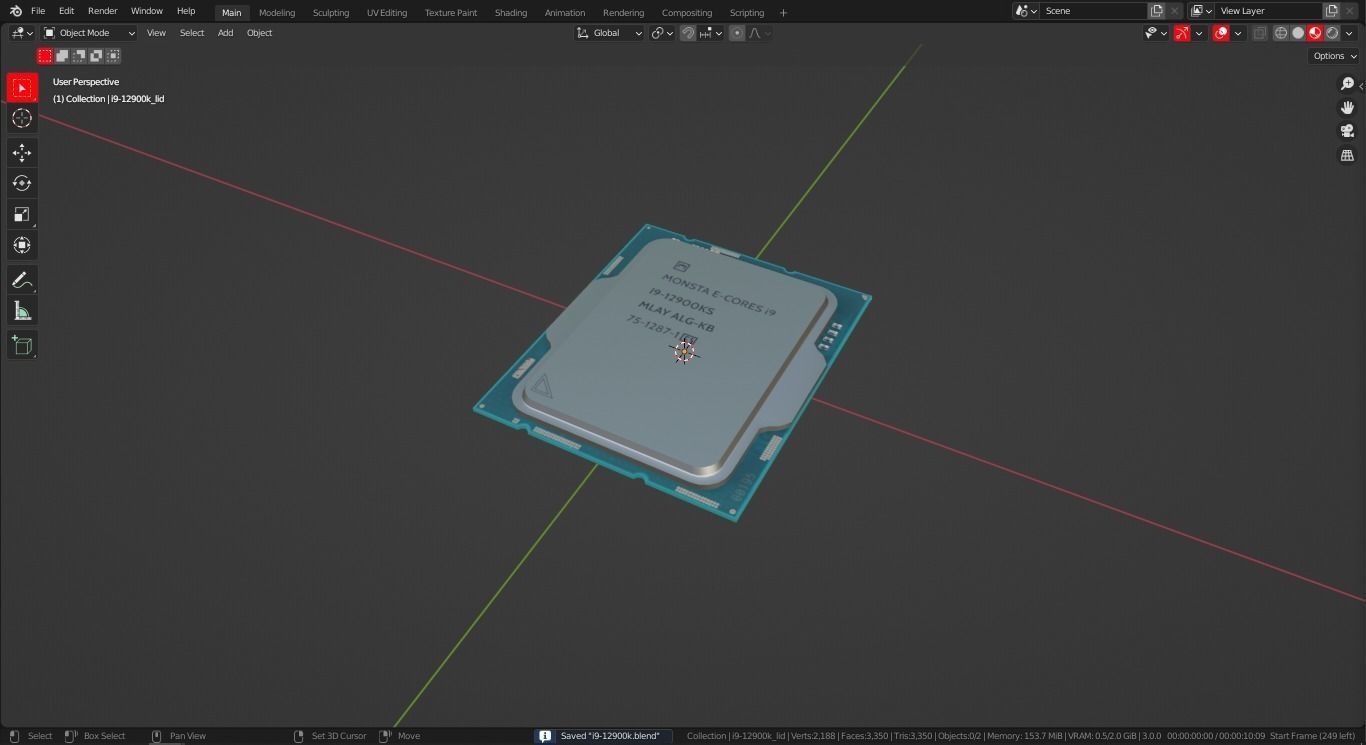Switch perspective/orthographic with grid icon
Image resolution: width=1366 pixels, height=745 pixels.
tap(1347, 155)
